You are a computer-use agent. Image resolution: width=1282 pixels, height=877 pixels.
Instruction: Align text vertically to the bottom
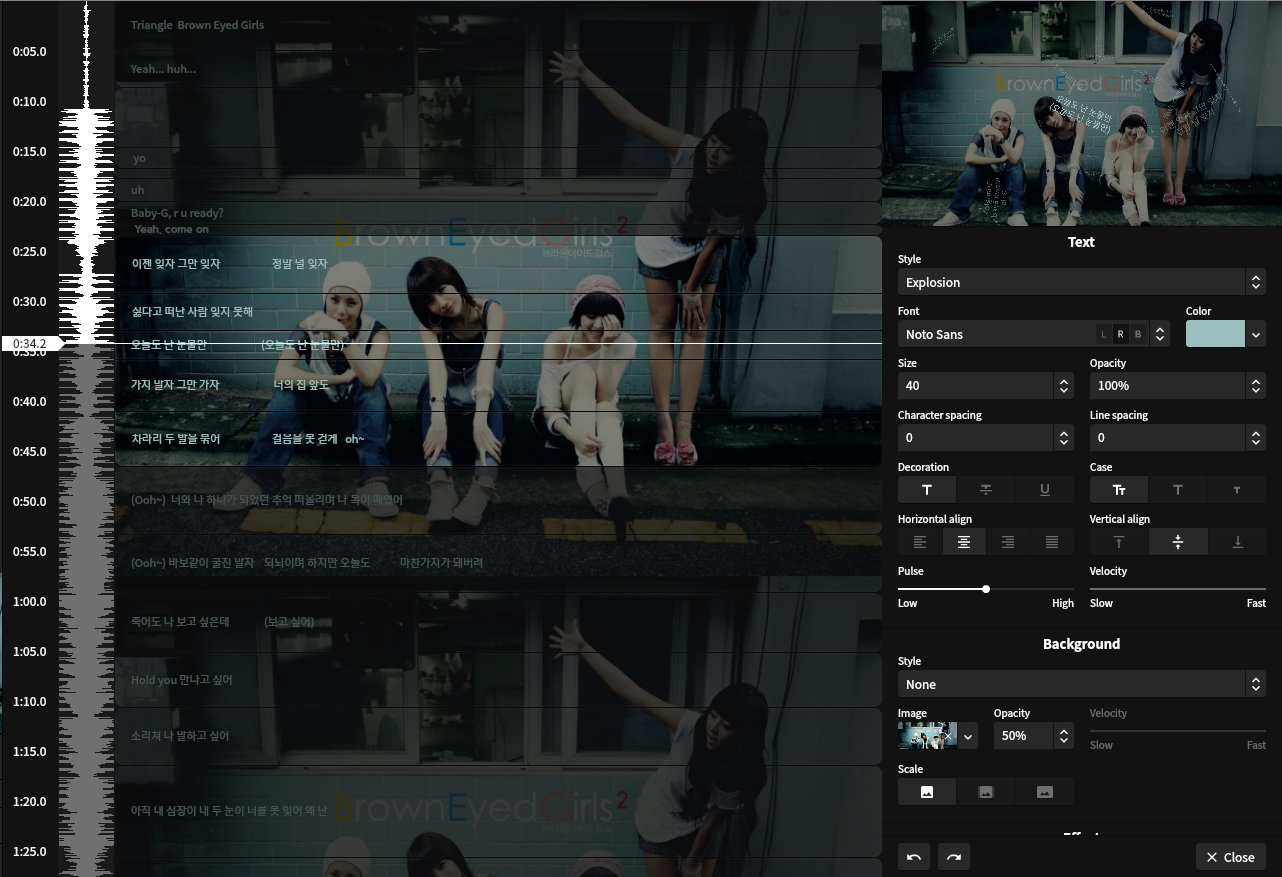pyautogui.click(x=1237, y=542)
